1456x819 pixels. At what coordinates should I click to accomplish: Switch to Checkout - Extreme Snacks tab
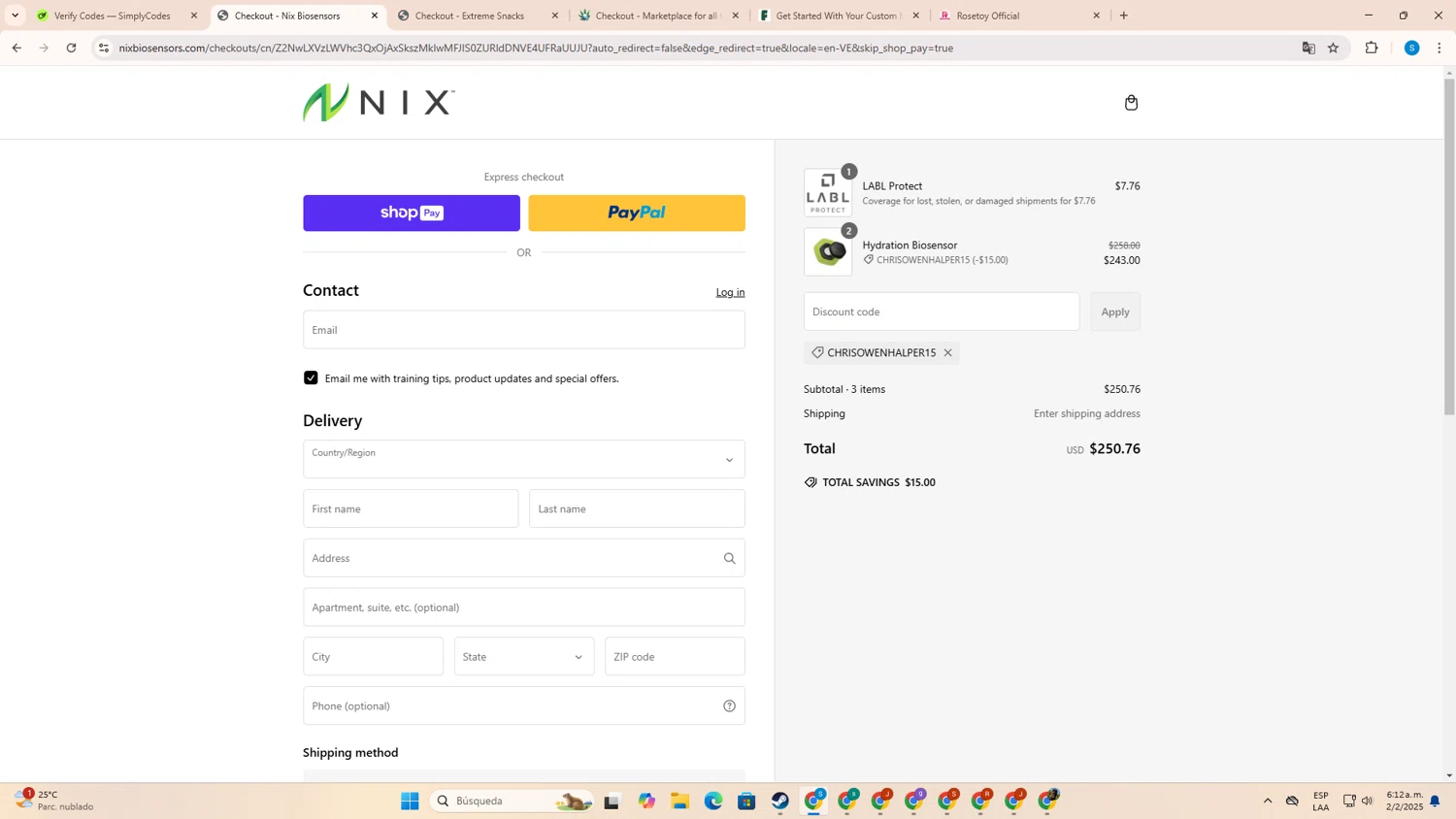click(x=470, y=16)
